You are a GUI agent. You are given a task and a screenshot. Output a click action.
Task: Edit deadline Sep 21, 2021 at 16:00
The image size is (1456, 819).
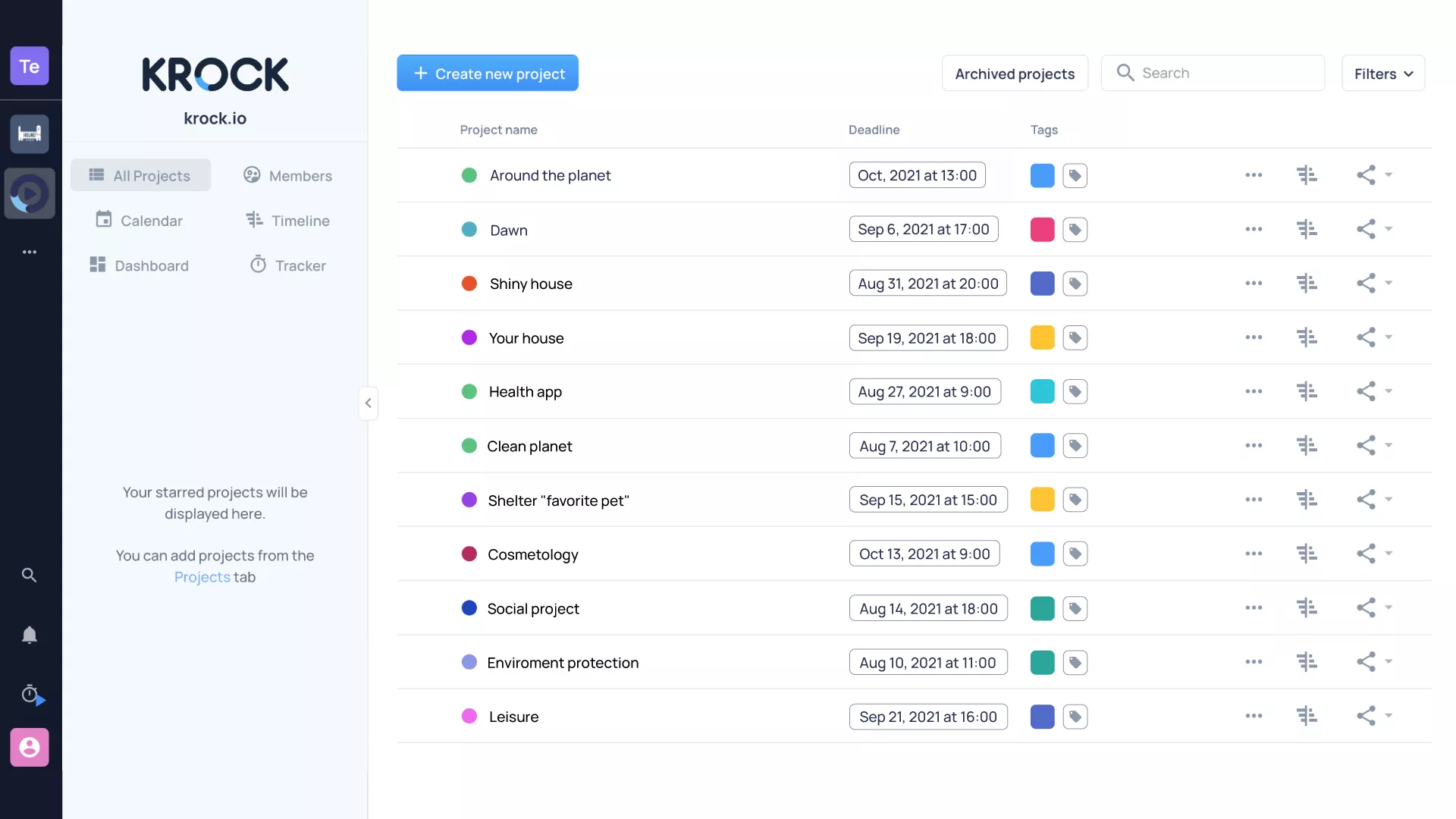928,717
